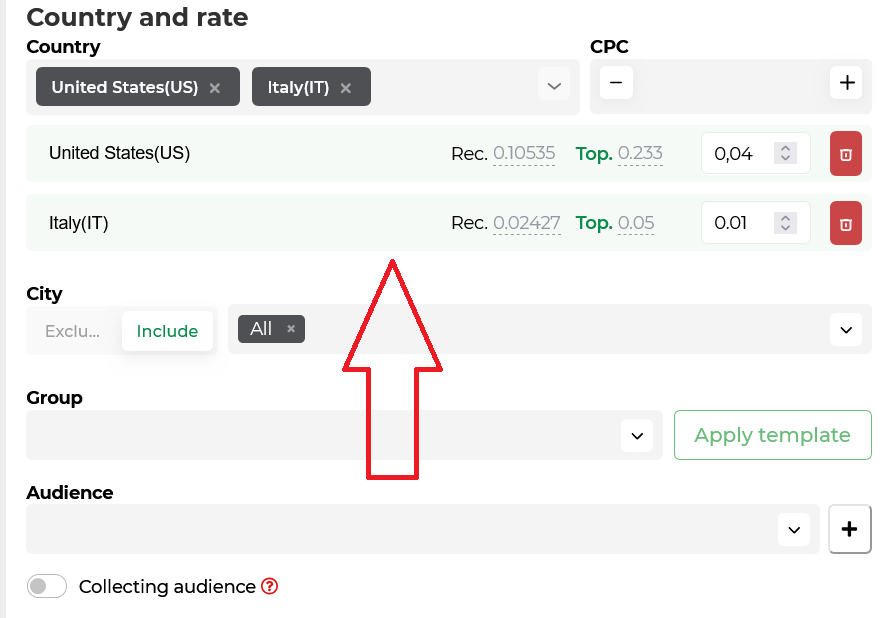Viewport: 891px width, 618px height.
Task: Remove United States(US) country tag
Action: point(214,88)
